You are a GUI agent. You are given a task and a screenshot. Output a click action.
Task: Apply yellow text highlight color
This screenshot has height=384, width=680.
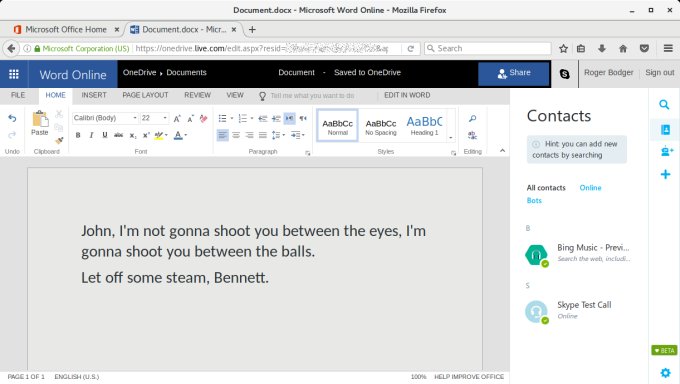point(159,135)
